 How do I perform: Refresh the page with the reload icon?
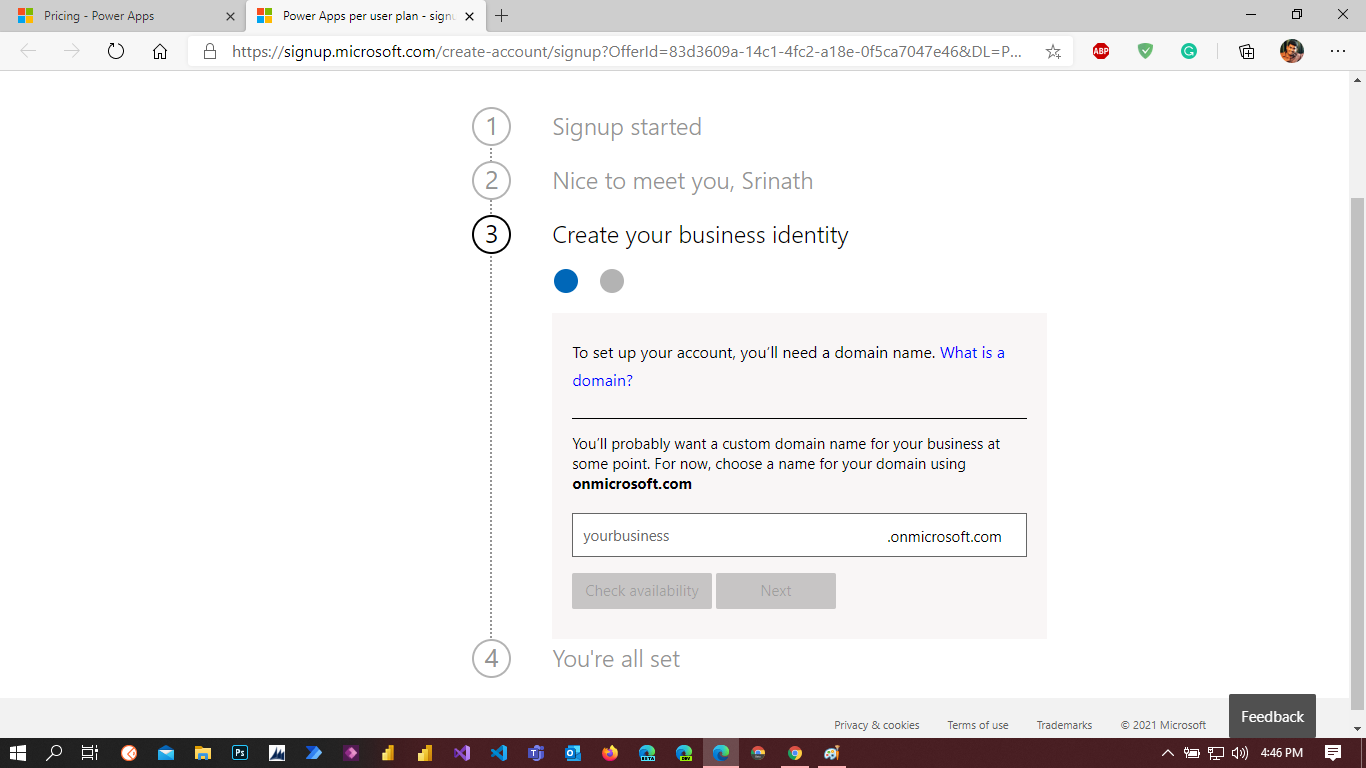tap(116, 52)
